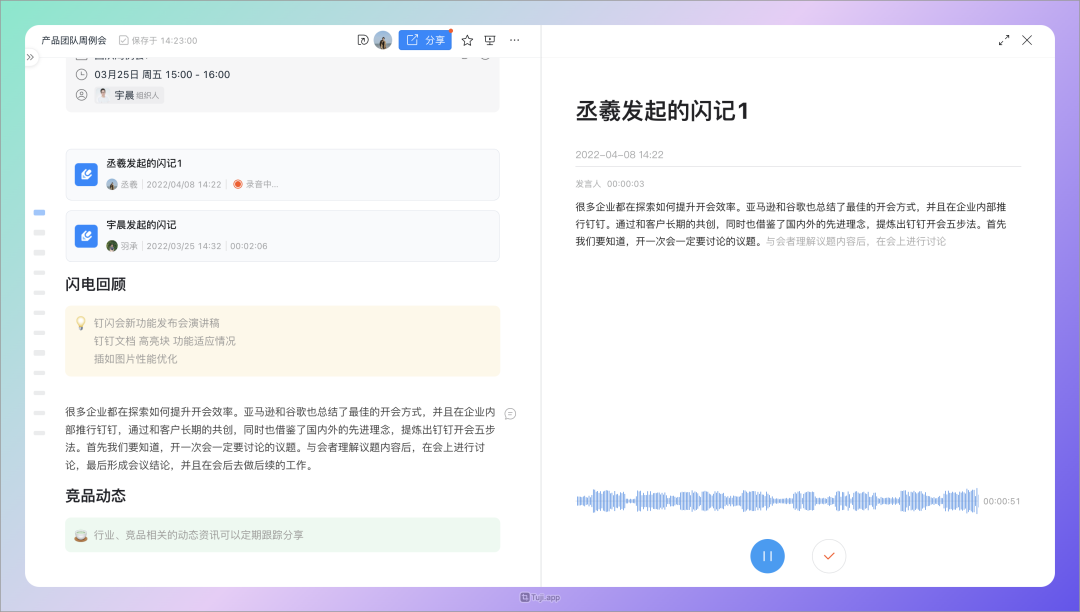Finish recording with the red checkmark button
This screenshot has width=1080, height=612.
coord(829,556)
